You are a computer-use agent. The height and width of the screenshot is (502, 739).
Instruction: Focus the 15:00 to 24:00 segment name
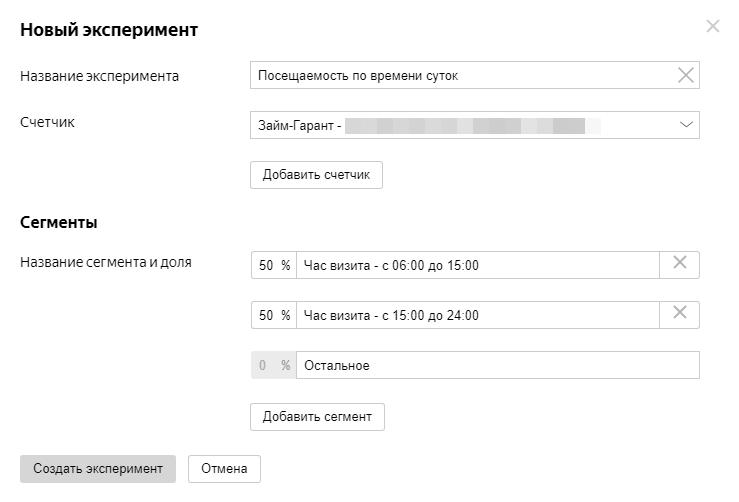pyautogui.click(x=477, y=315)
